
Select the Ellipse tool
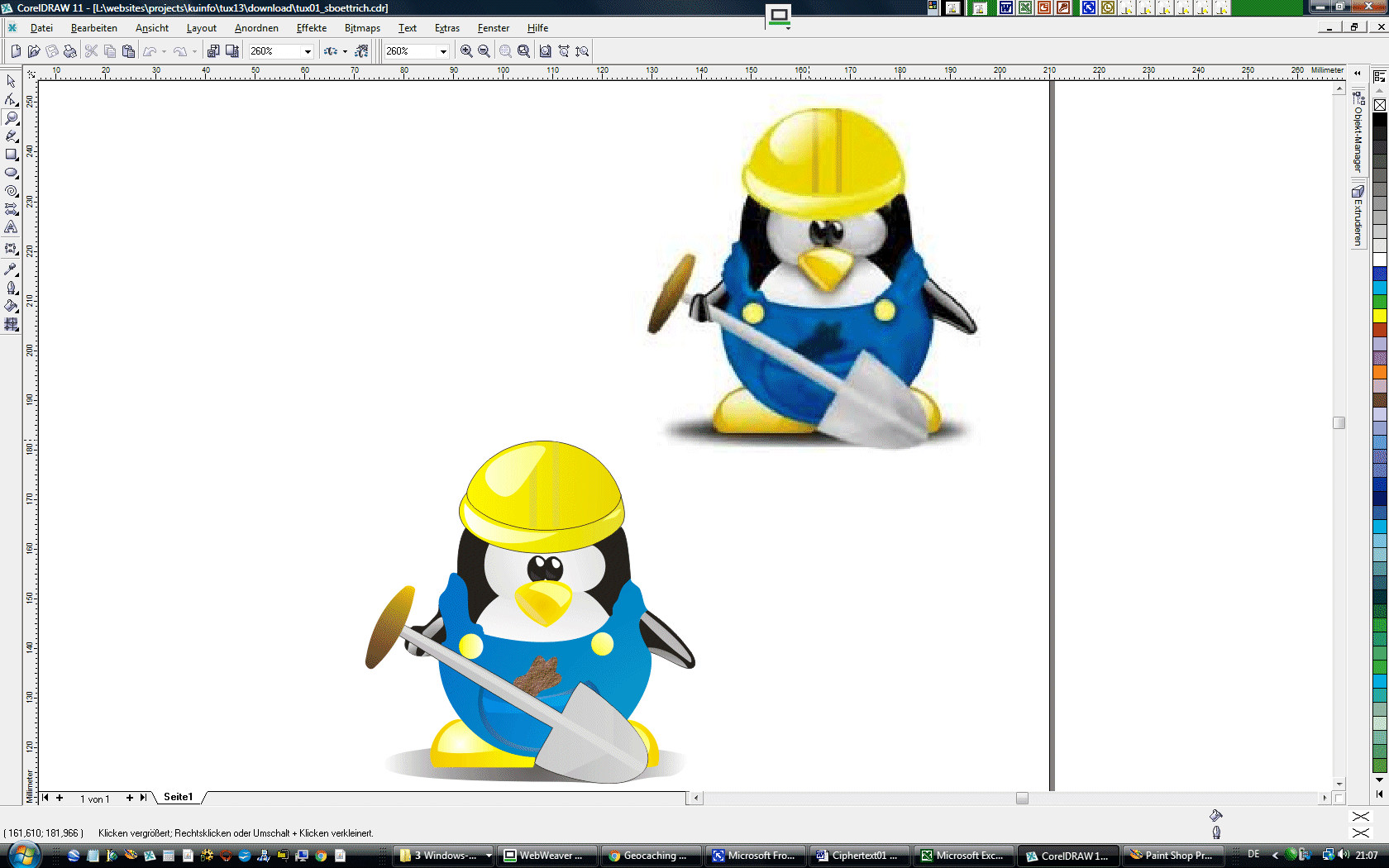pyautogui.click(x=11, y=172)
